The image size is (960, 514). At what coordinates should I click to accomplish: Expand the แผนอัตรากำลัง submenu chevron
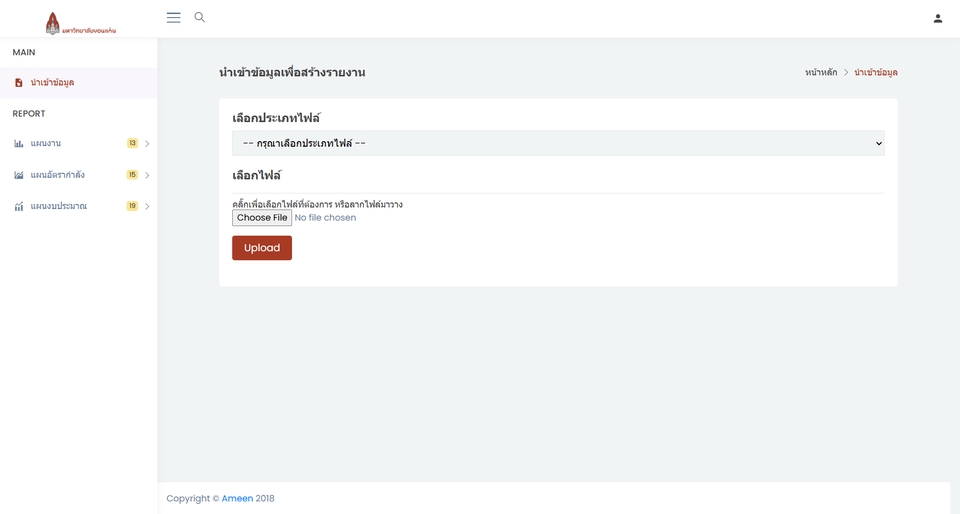[147, 175]
